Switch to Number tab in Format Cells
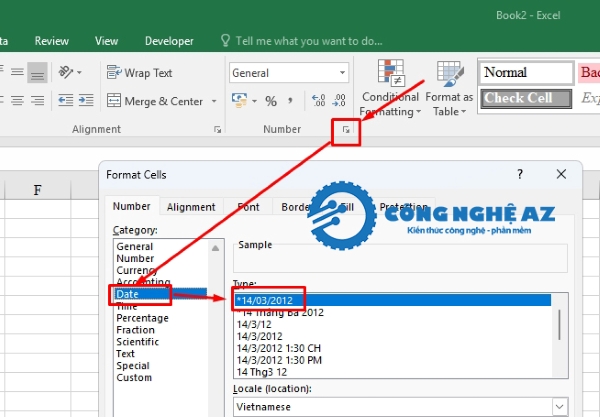The height and width of the screenshot is (417, 600). point(132,207)
